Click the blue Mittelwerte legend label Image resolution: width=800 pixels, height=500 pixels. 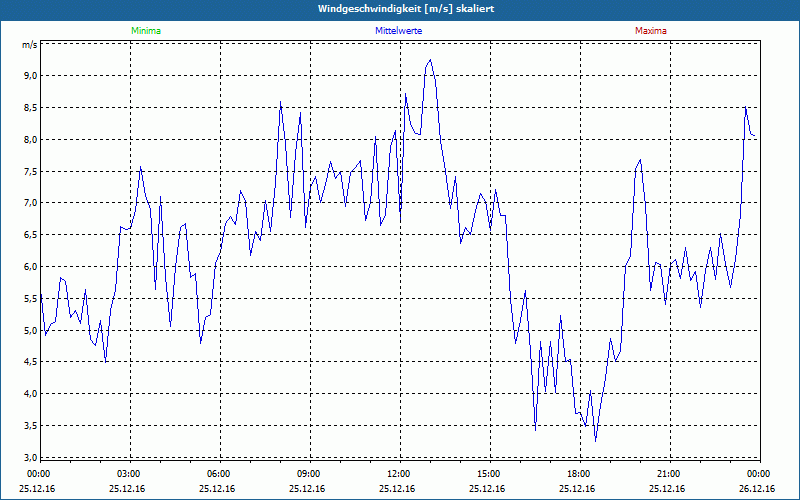point(398,31)
